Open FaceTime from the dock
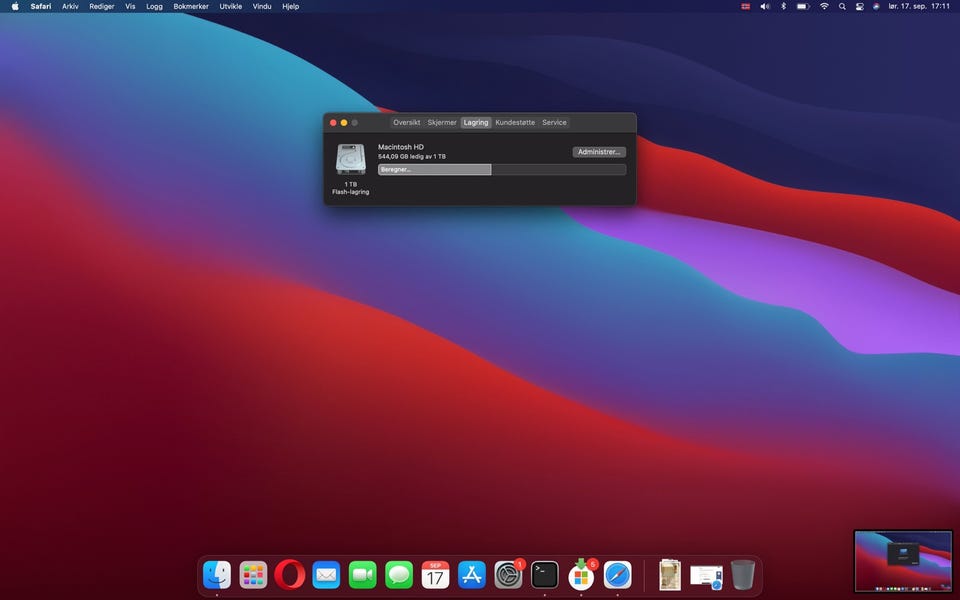960x600 pixels. [362, 574]
